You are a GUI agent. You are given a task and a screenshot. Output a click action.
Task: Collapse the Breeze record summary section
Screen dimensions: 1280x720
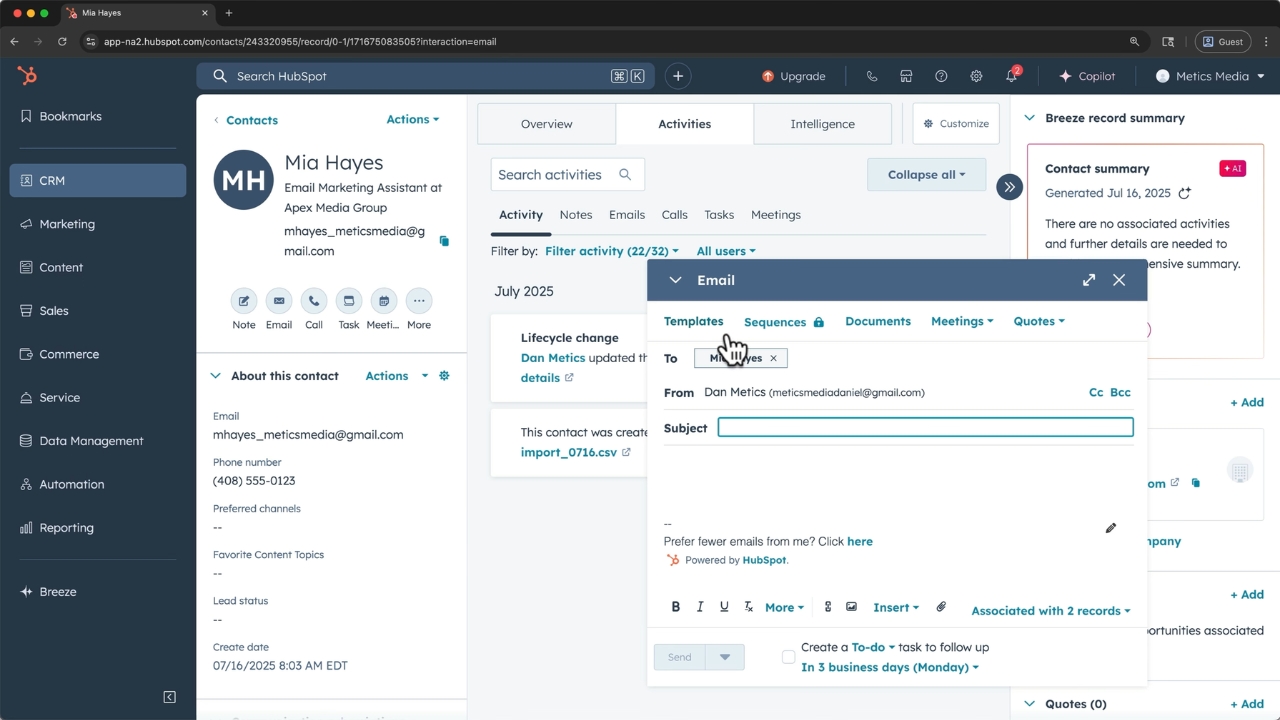click(1029, 118)
